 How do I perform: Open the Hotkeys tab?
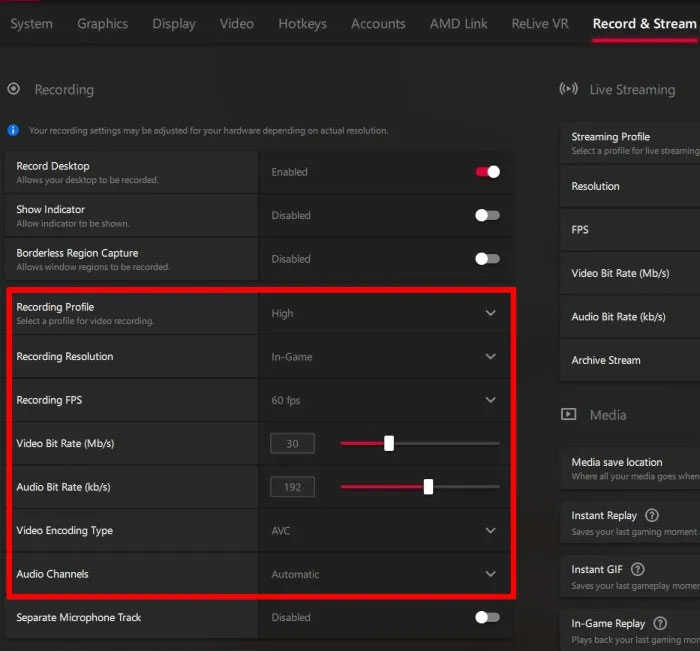tap(302, 24)
